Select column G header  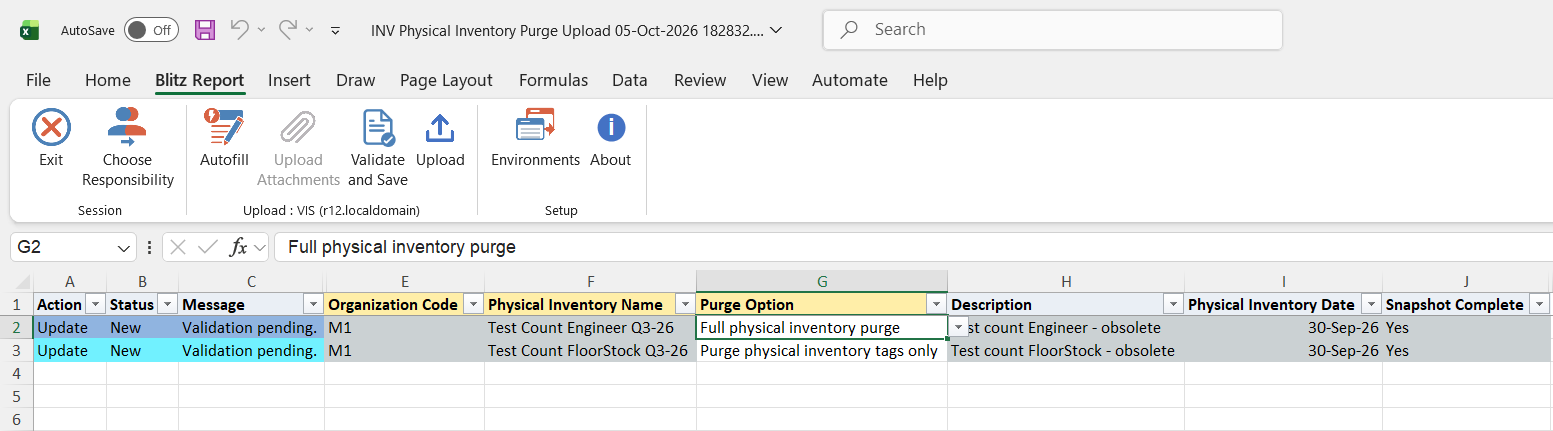pyautogui.click(x=822, y=282)
